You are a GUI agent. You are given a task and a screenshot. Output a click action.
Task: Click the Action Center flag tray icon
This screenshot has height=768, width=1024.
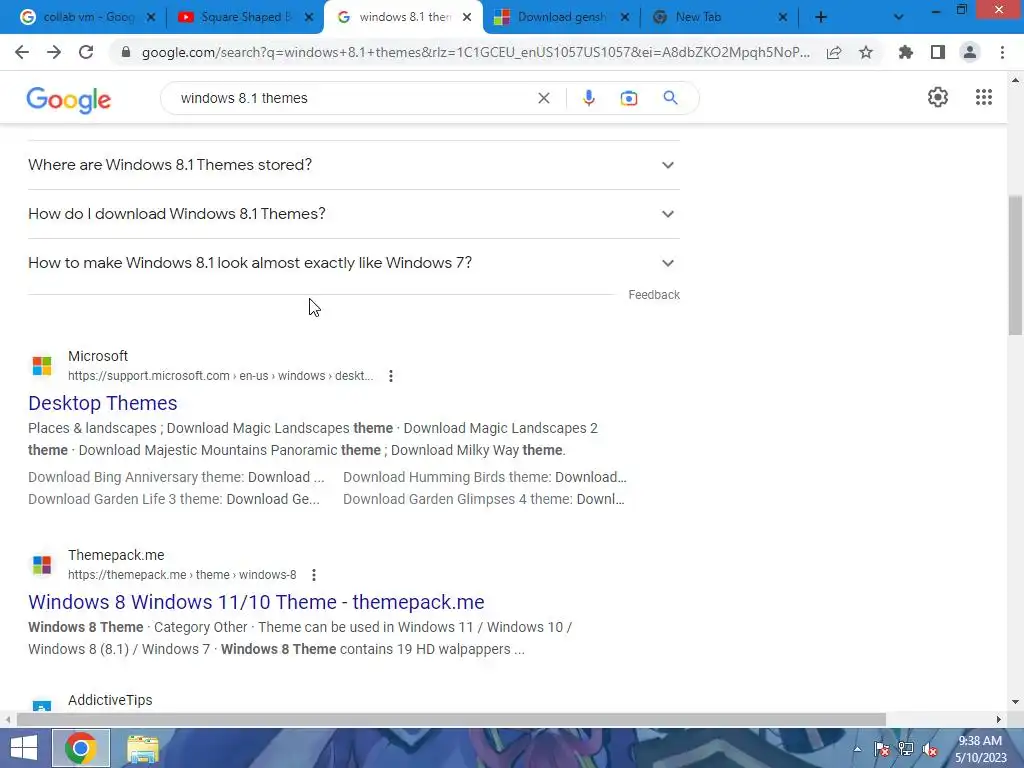(882, 749)
